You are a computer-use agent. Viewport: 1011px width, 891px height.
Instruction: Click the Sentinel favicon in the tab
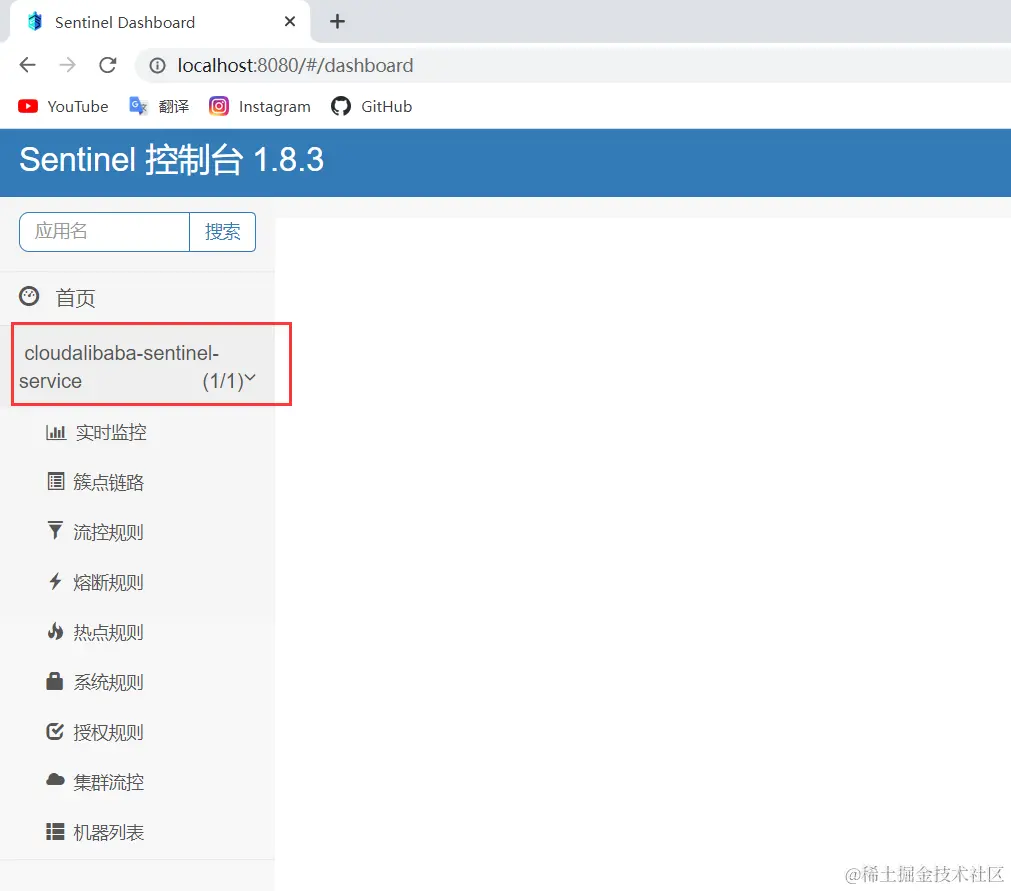coord(35,22)
